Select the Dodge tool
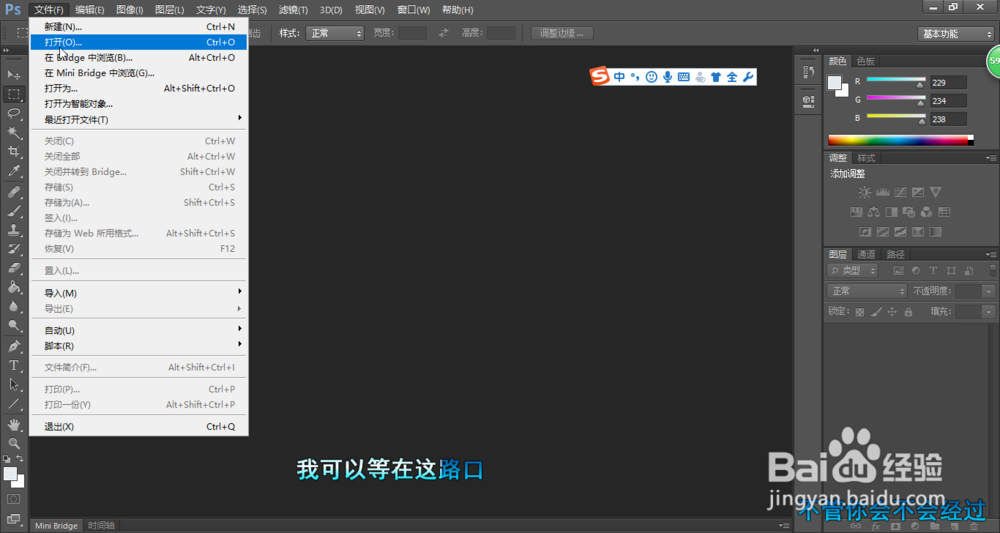This screenshot has width=1000, height=533. [x=13, y=326]
